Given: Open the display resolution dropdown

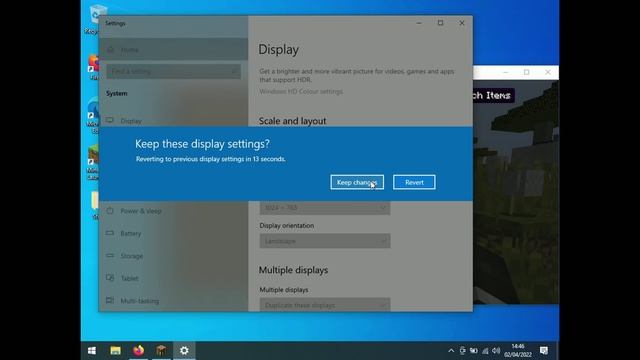Looking at the screenshot, I should tap(325, 208).
